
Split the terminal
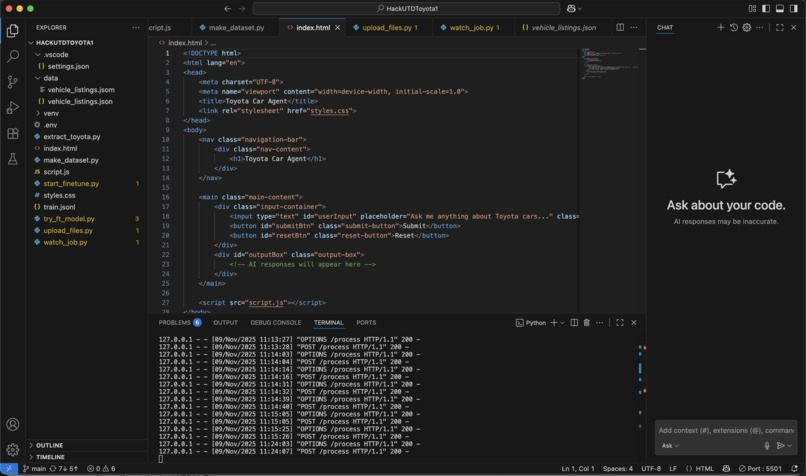pyautogui.click(x=574, y=322)
